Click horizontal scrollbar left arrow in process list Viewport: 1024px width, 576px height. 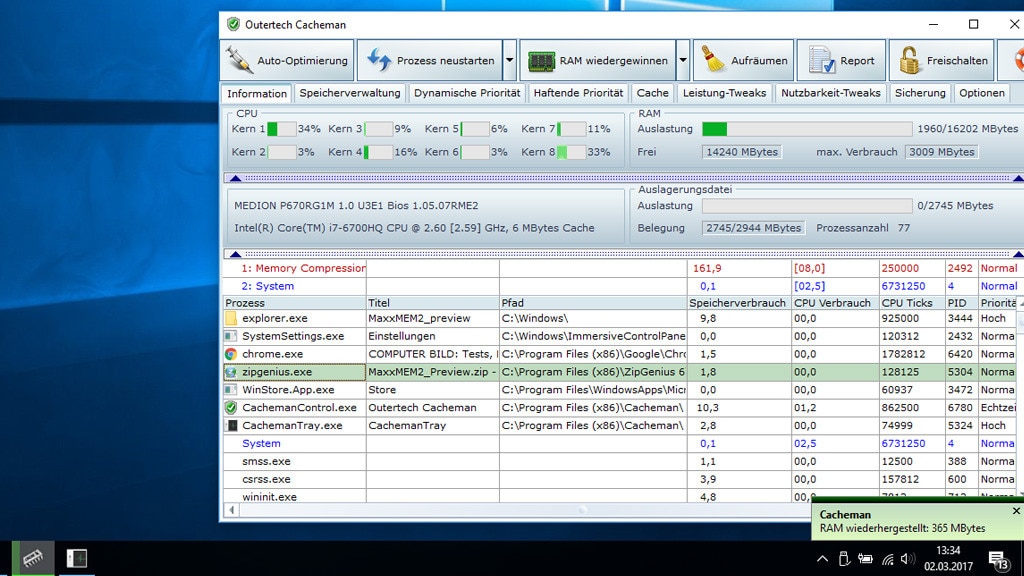[x=232, y=509]
